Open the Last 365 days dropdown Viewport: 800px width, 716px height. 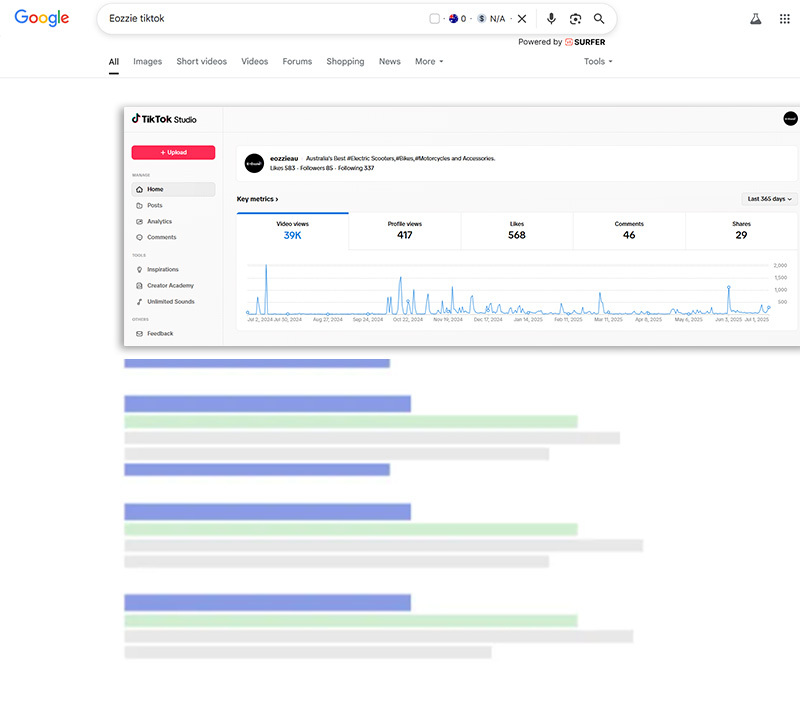769,199
